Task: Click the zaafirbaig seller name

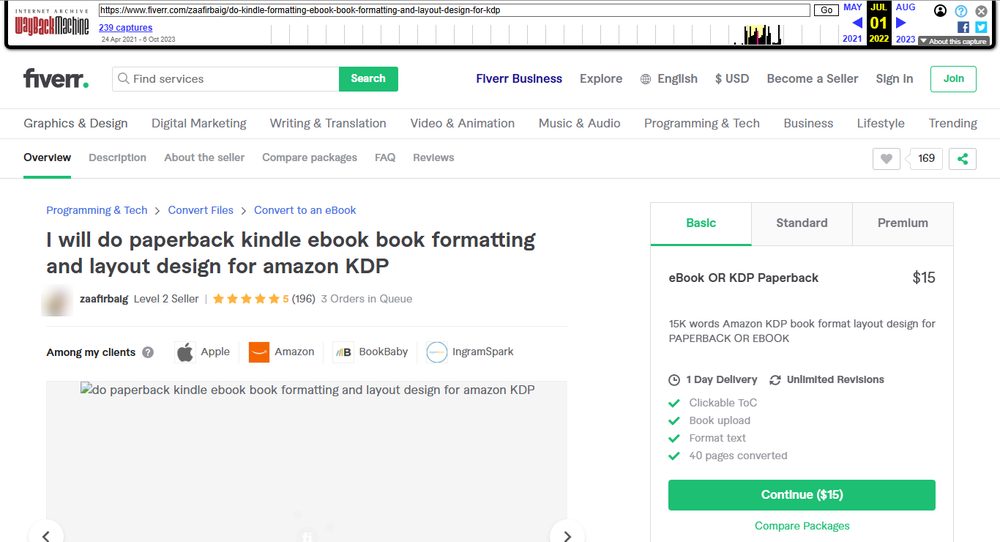Action: (x=104, y=299)
